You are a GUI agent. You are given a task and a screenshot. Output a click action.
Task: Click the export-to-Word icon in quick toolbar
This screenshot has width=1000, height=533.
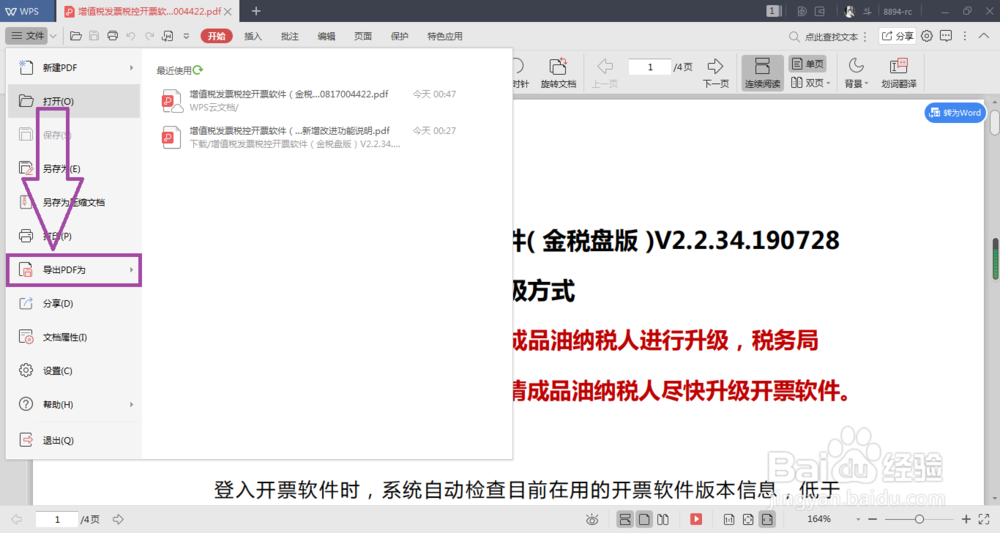168,36
